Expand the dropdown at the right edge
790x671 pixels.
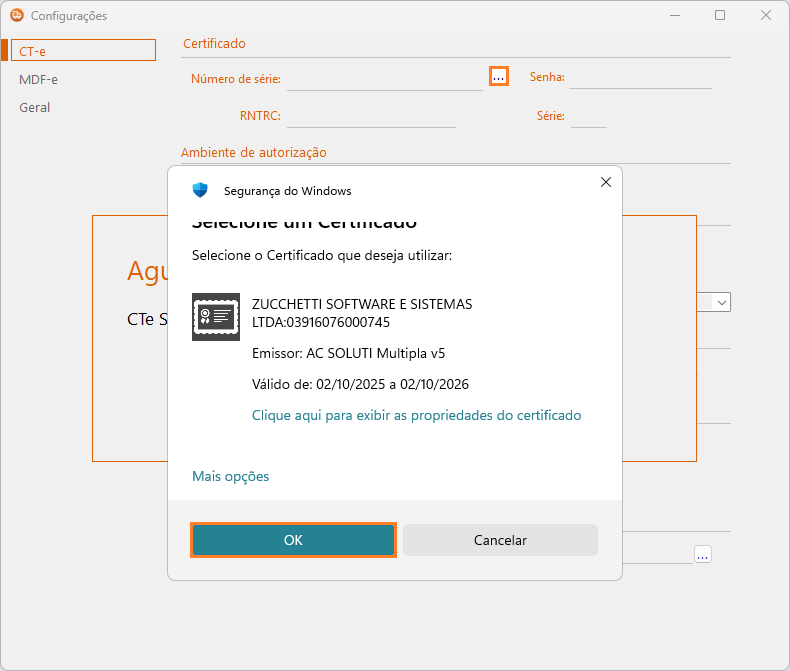point(721,301)
